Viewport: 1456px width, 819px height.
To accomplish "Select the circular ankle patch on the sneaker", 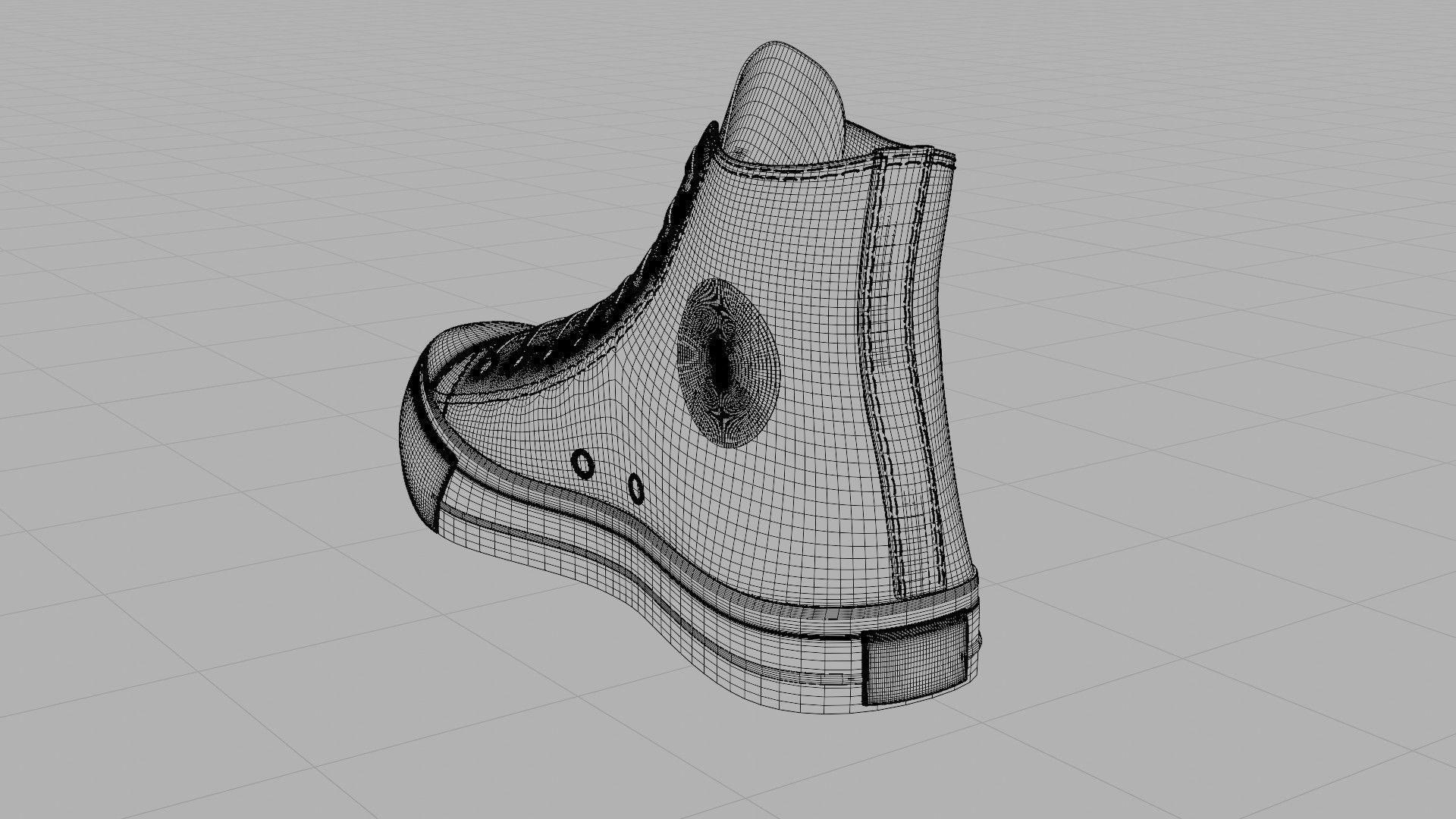I will (729, 363).
